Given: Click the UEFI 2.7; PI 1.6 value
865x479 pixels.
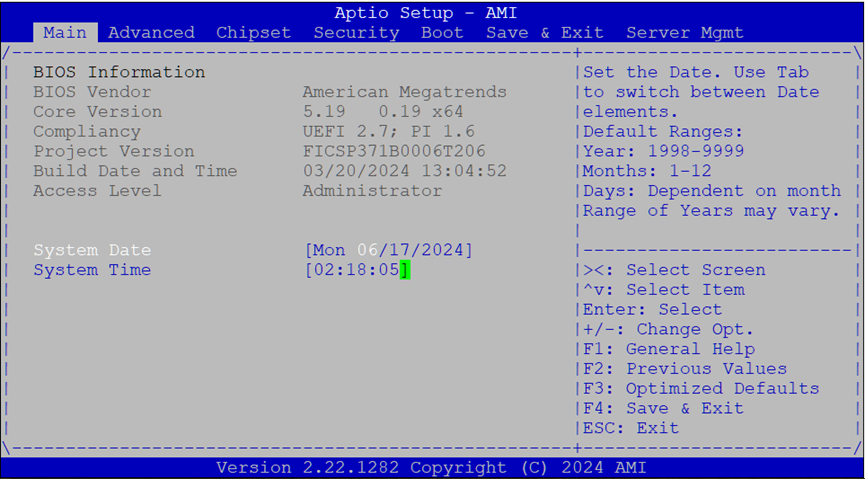Looking at the screenshot, I should pos(388,131).
